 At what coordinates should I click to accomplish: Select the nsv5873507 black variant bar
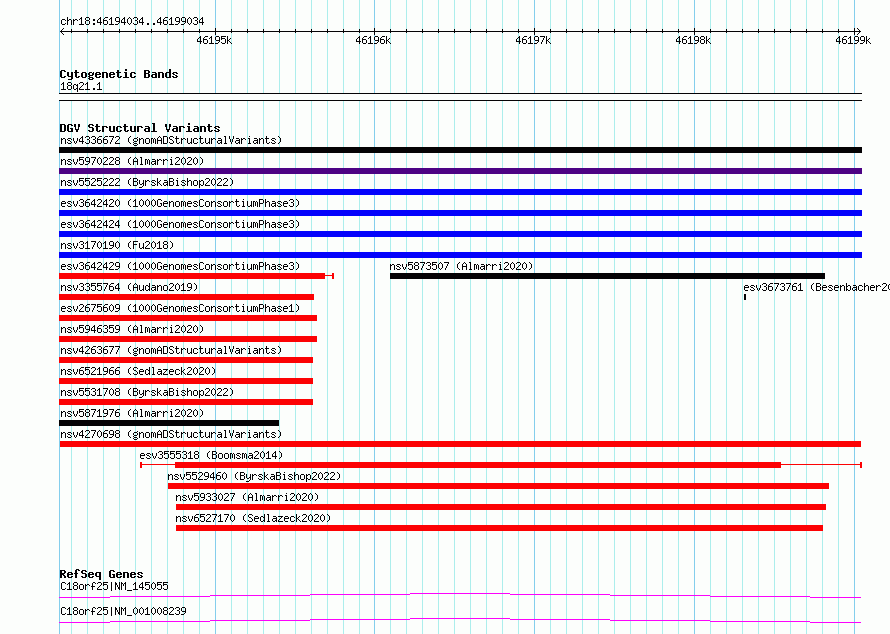tap(607, 276)
